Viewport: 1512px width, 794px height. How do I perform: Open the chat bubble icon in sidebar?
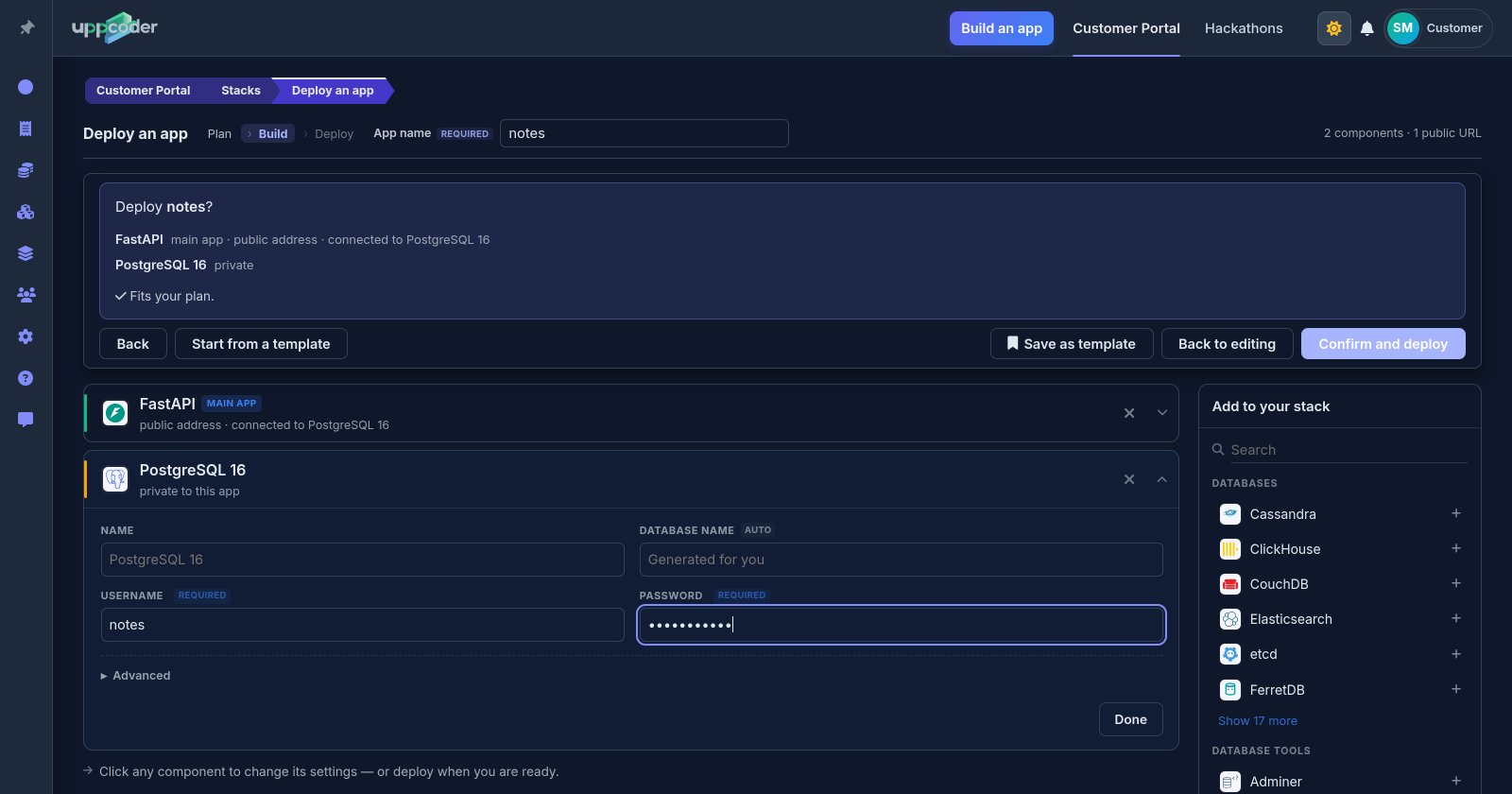pos(26,420)
